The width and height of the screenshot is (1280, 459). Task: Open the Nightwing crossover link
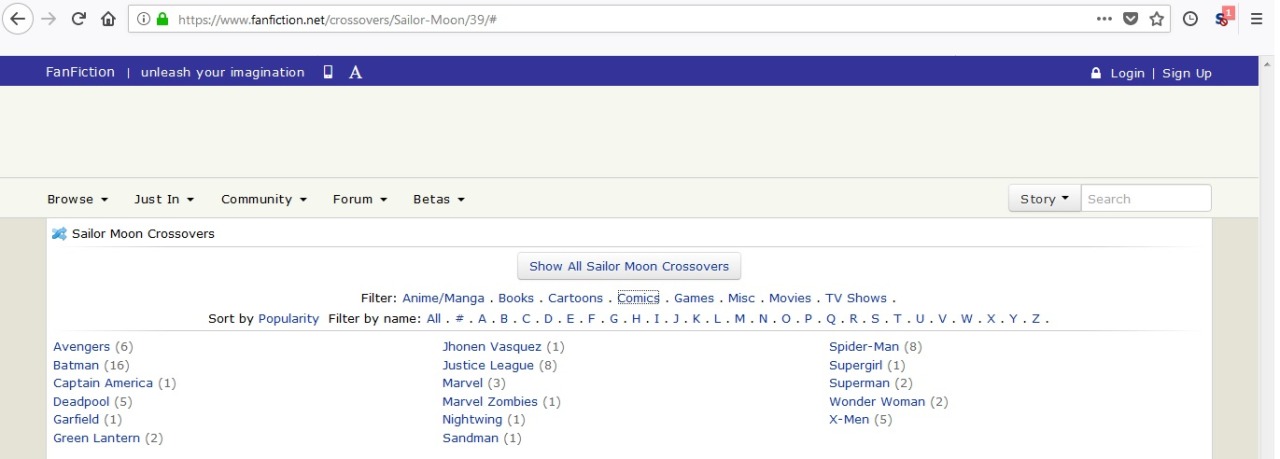[472, 420]
